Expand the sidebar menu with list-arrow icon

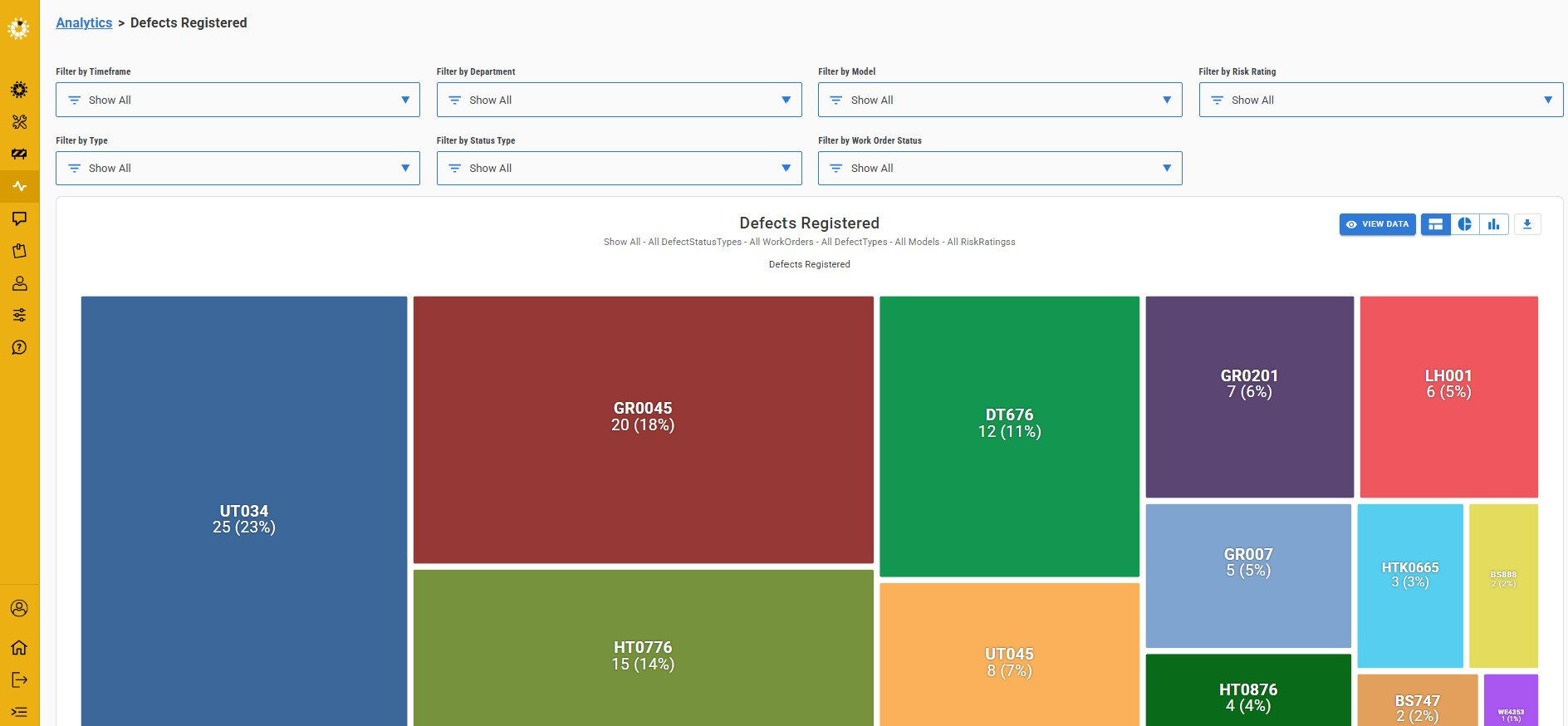tap(19, 712)
